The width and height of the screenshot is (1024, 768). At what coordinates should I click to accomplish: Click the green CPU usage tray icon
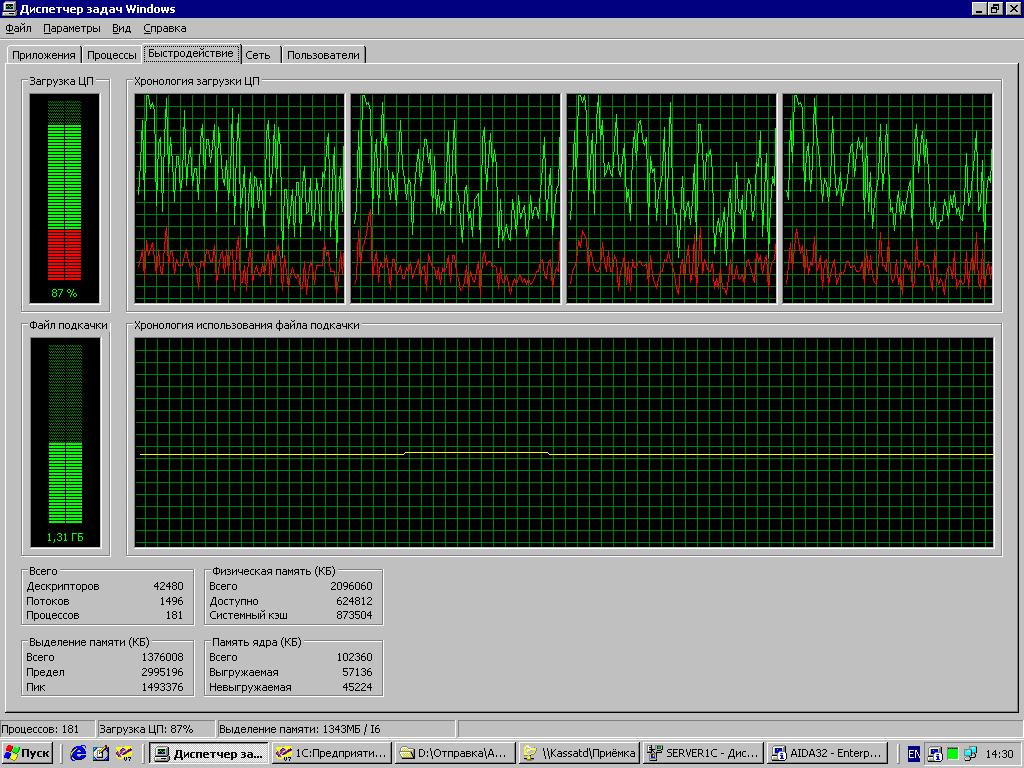click(953, 754)
